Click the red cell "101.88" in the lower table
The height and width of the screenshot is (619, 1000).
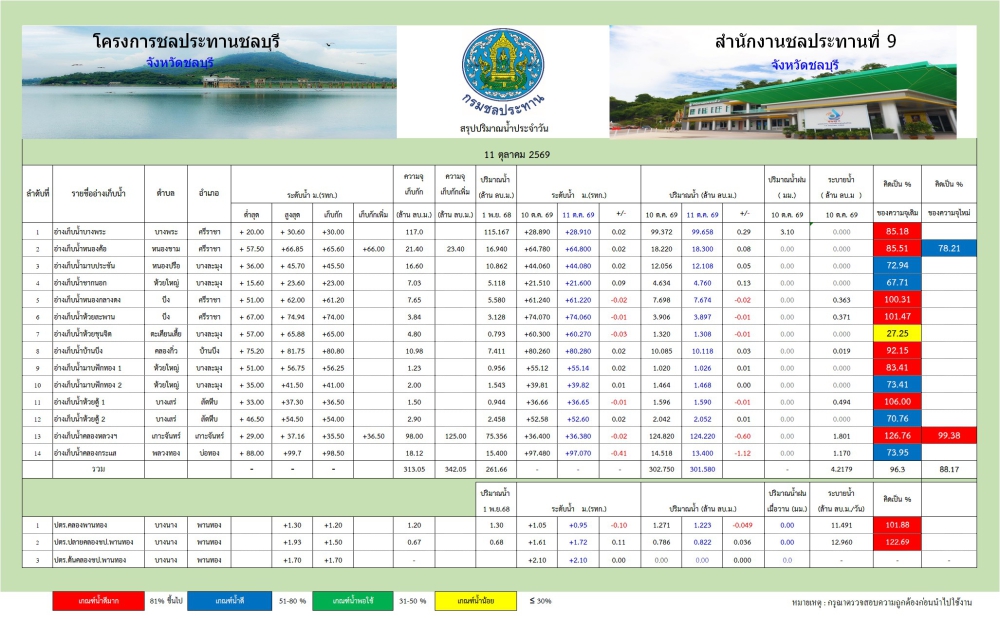click(x=897, y=525)
